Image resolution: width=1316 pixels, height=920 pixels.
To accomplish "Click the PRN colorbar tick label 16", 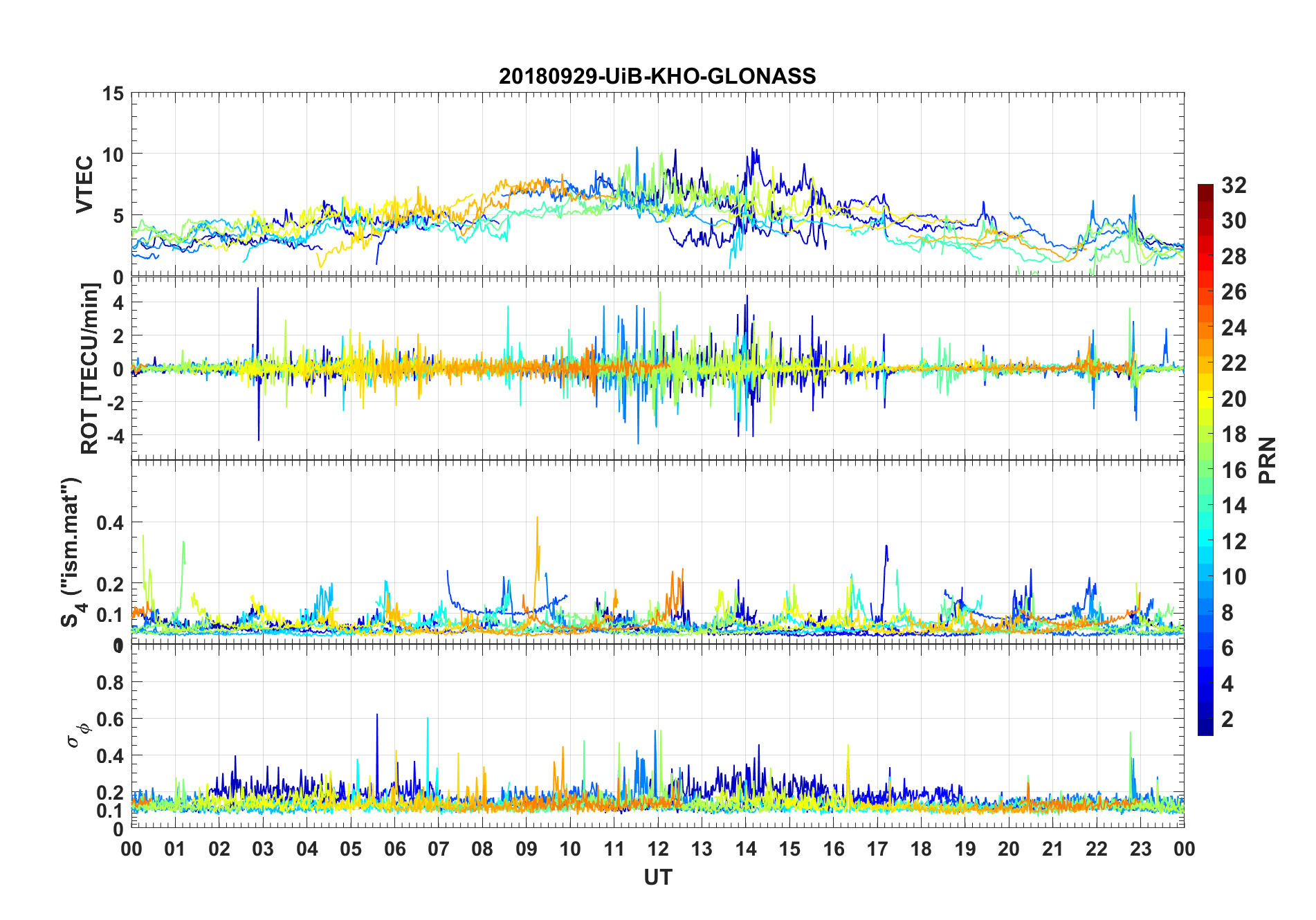I will 1234,470.
